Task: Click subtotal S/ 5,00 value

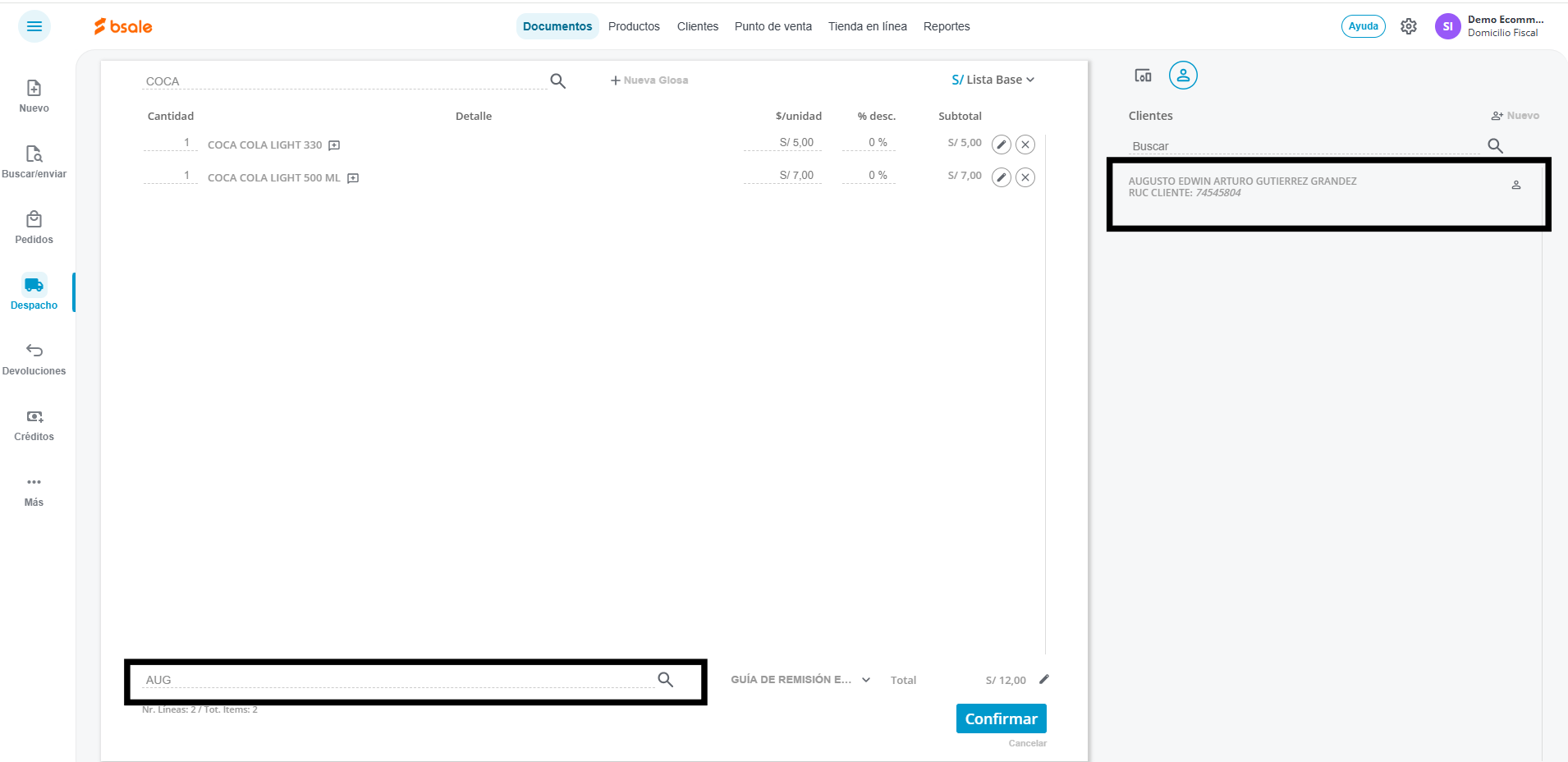Action: tap(965, 143)
